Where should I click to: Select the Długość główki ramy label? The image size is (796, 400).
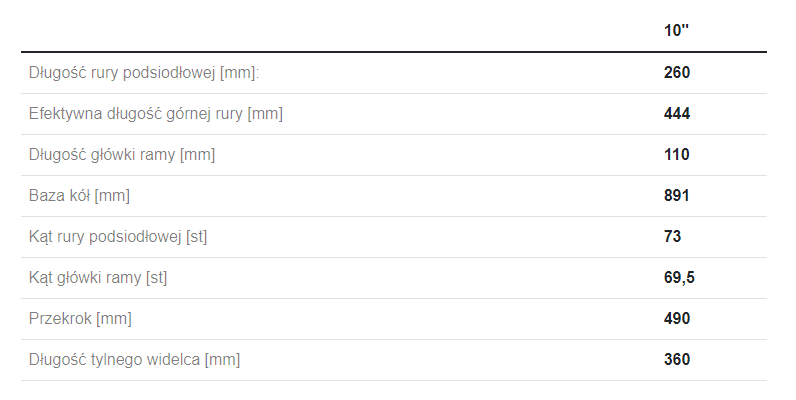click(122, 155)
